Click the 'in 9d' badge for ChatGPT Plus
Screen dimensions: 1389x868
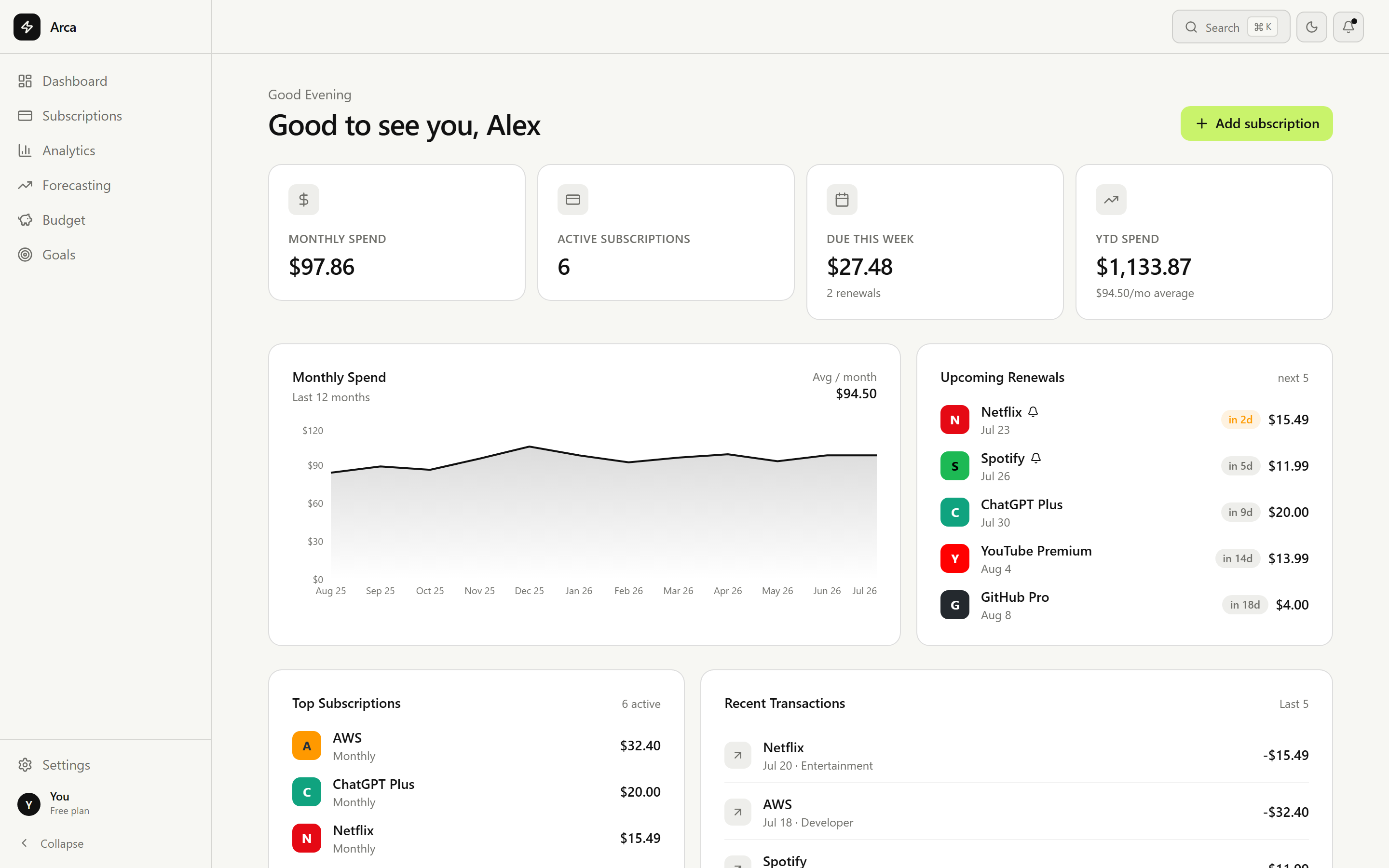pos(1240,512)
